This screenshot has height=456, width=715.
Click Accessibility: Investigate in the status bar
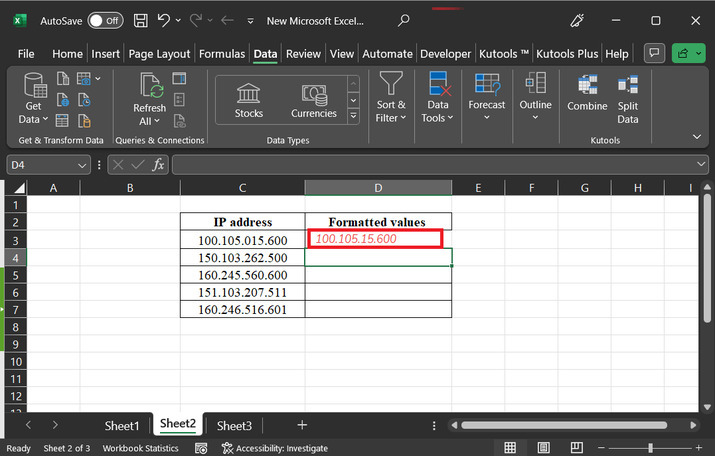click(273, 448)
